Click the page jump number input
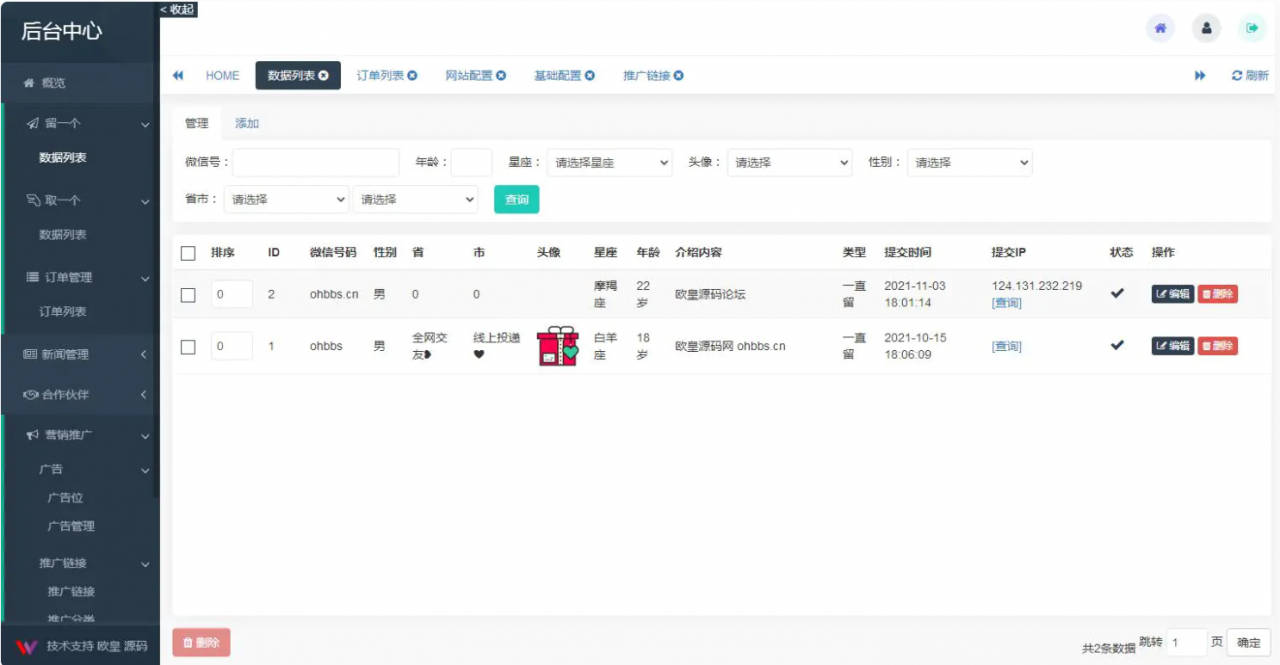Image resolution: width=1280 pixels, height=665 pixels. [1187, 643]
